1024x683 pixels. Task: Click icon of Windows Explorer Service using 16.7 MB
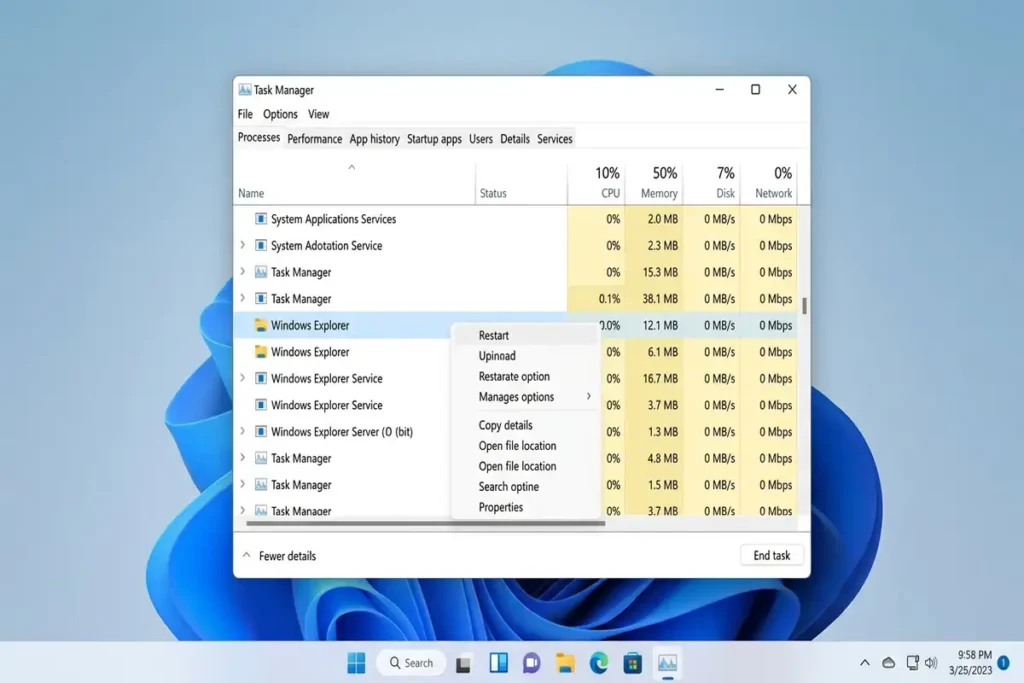coord(261,378)
